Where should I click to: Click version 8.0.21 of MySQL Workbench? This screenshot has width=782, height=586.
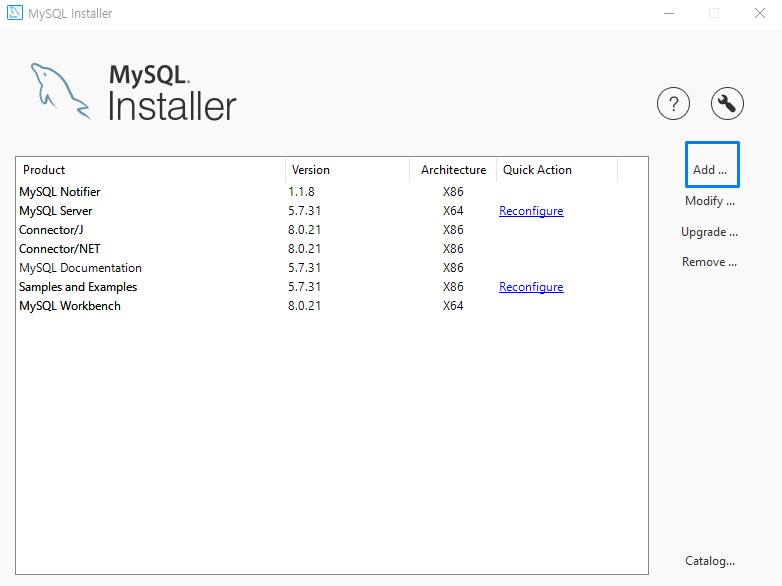tap(304, 306)
